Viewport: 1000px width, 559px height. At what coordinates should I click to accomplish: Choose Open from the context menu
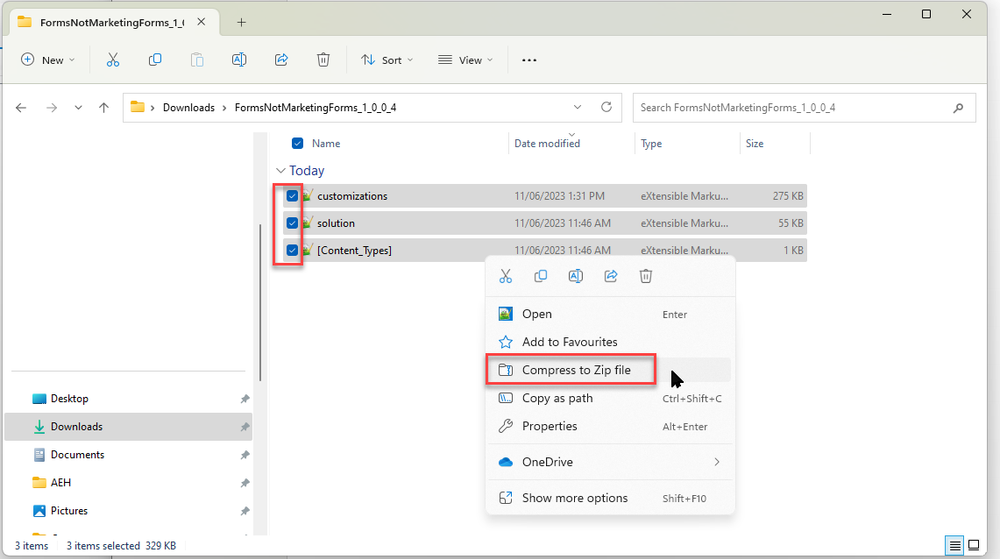pyautogui.click(x=610, y=314)
